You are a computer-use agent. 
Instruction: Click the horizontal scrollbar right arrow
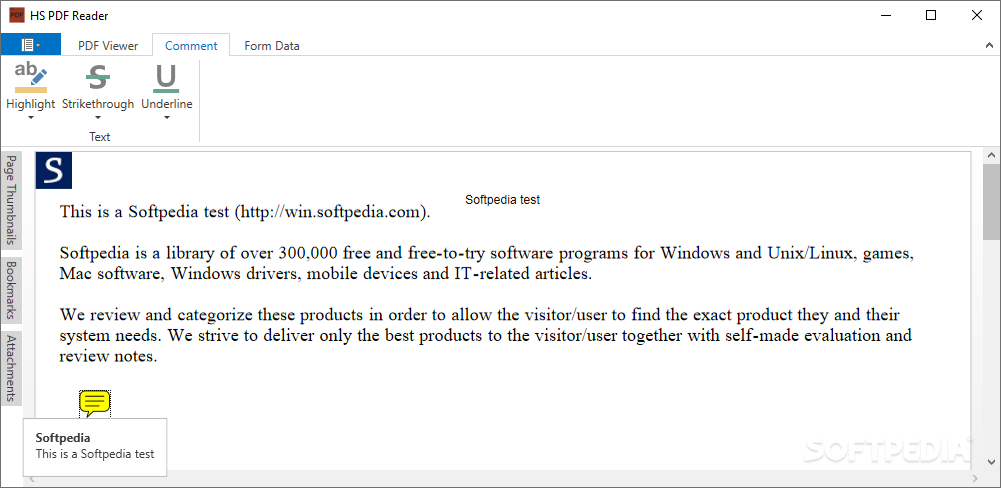tap(976, 478)
